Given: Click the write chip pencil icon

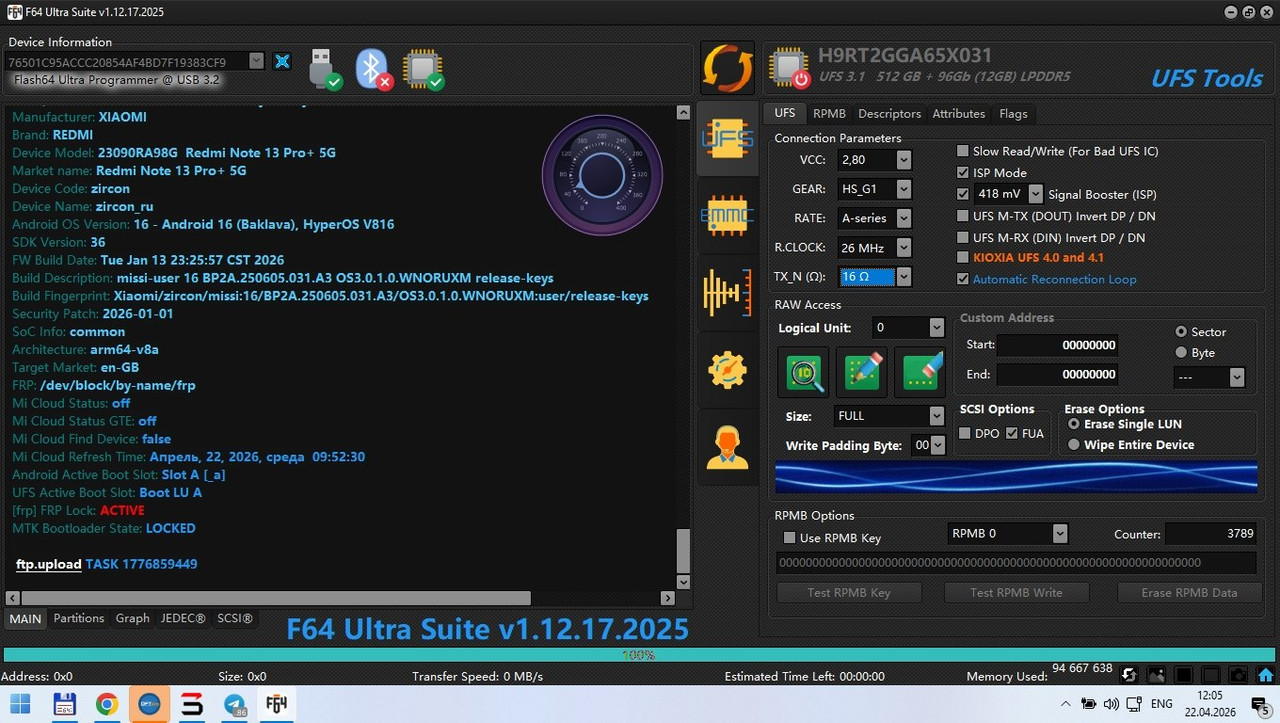Looking at the screenshot, I should coord(862,372).
